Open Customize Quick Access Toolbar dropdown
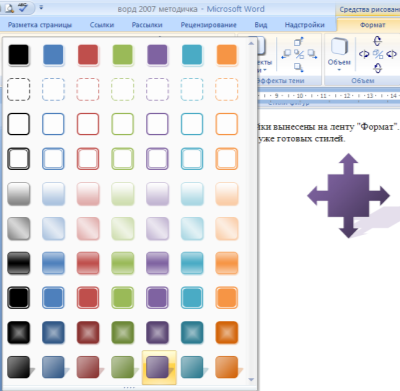The width and height of the screenshot is (400, 391). (41, 7)
